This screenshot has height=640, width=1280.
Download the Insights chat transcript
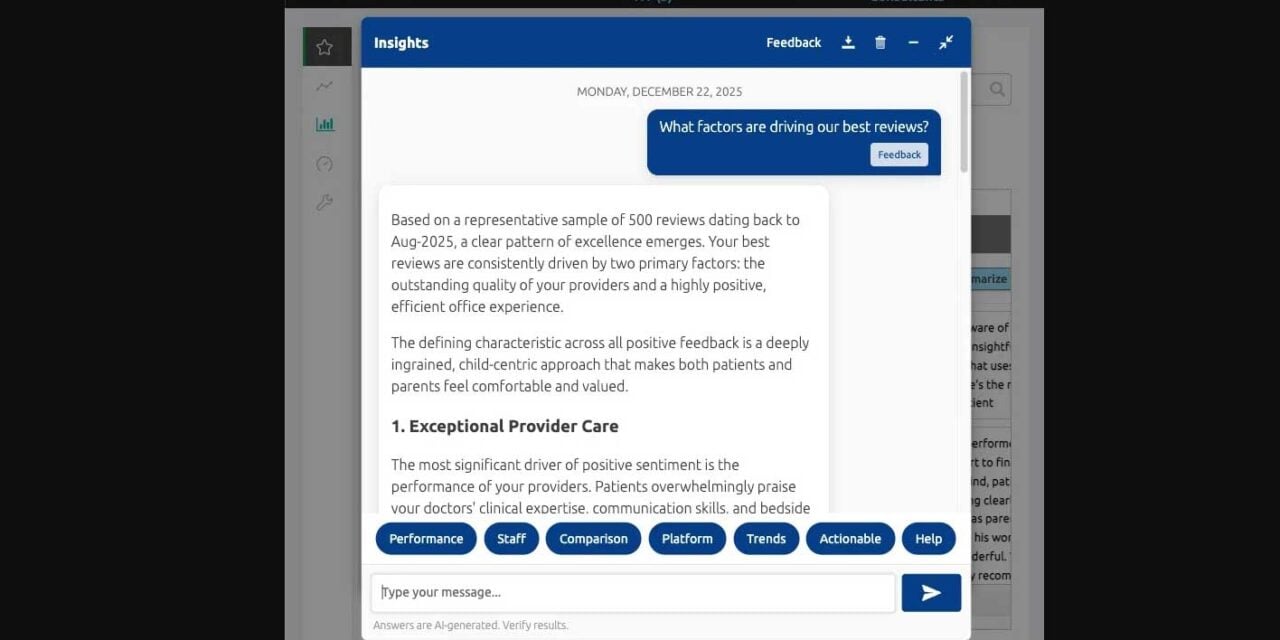(848, 43)
